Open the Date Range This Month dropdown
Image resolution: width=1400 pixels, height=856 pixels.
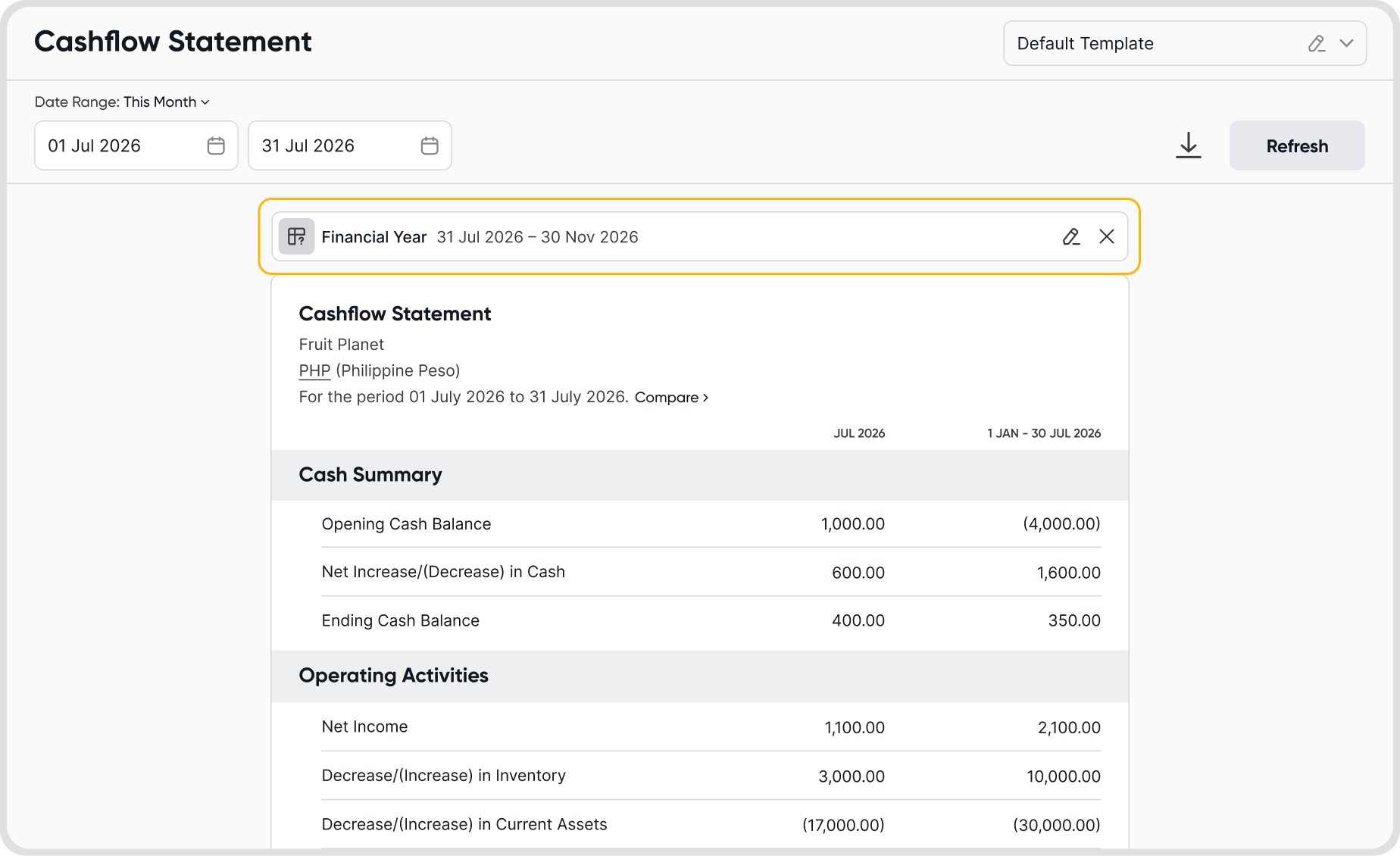122,102
